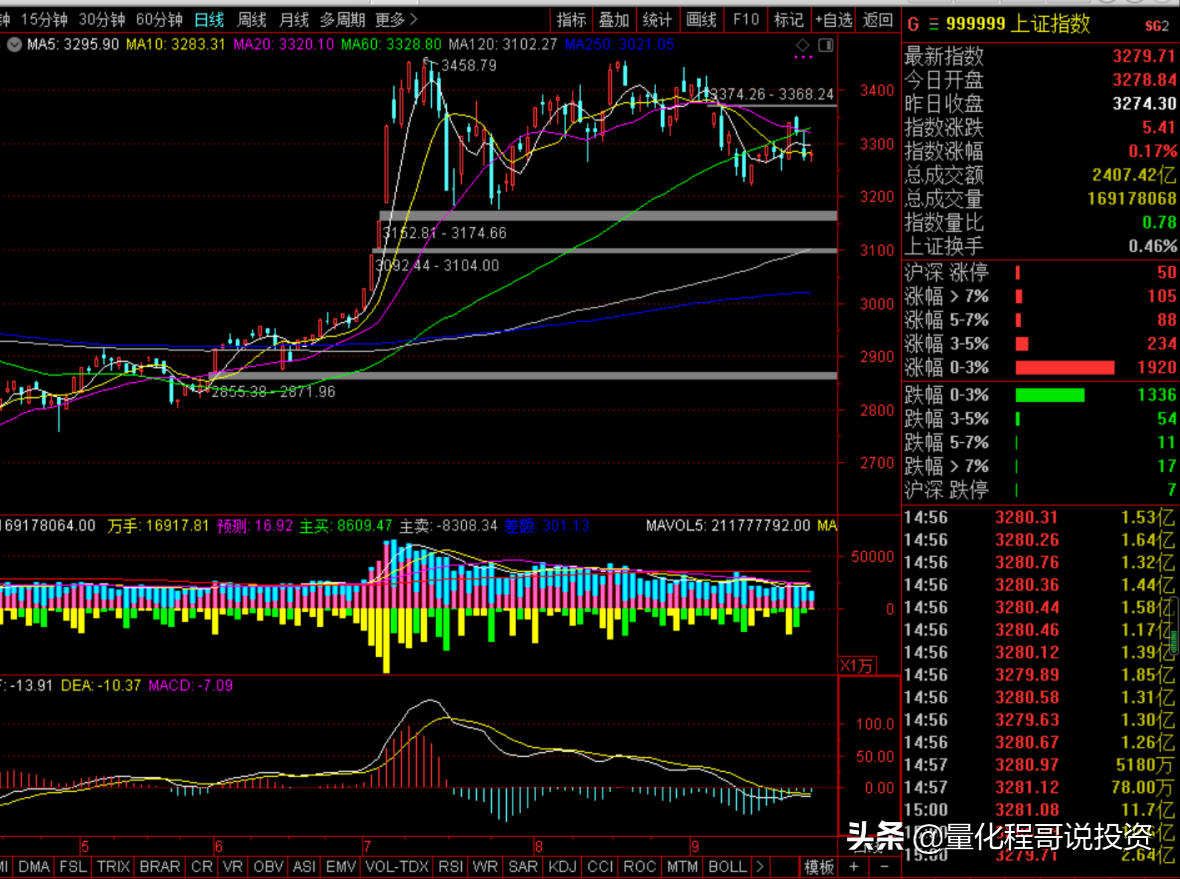Screen dimensions: 1180x879
Task: Click the 2855.38 - 2871.96 gap label
Action: [x=273, y=392]
